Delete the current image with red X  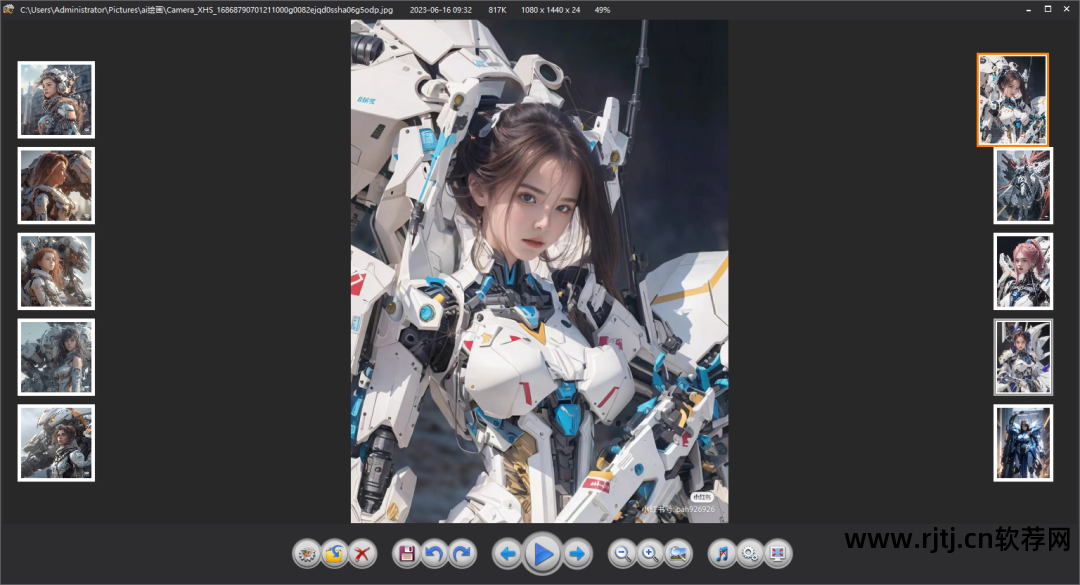pyautogui.click(x=363, y=553)
